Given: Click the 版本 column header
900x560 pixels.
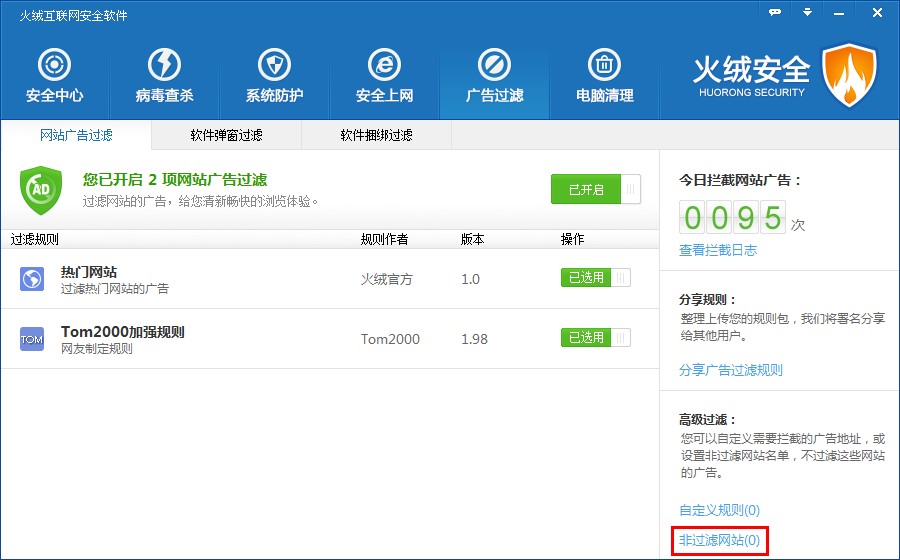Looking at the screenshot, I should click(x=472, y=239).
